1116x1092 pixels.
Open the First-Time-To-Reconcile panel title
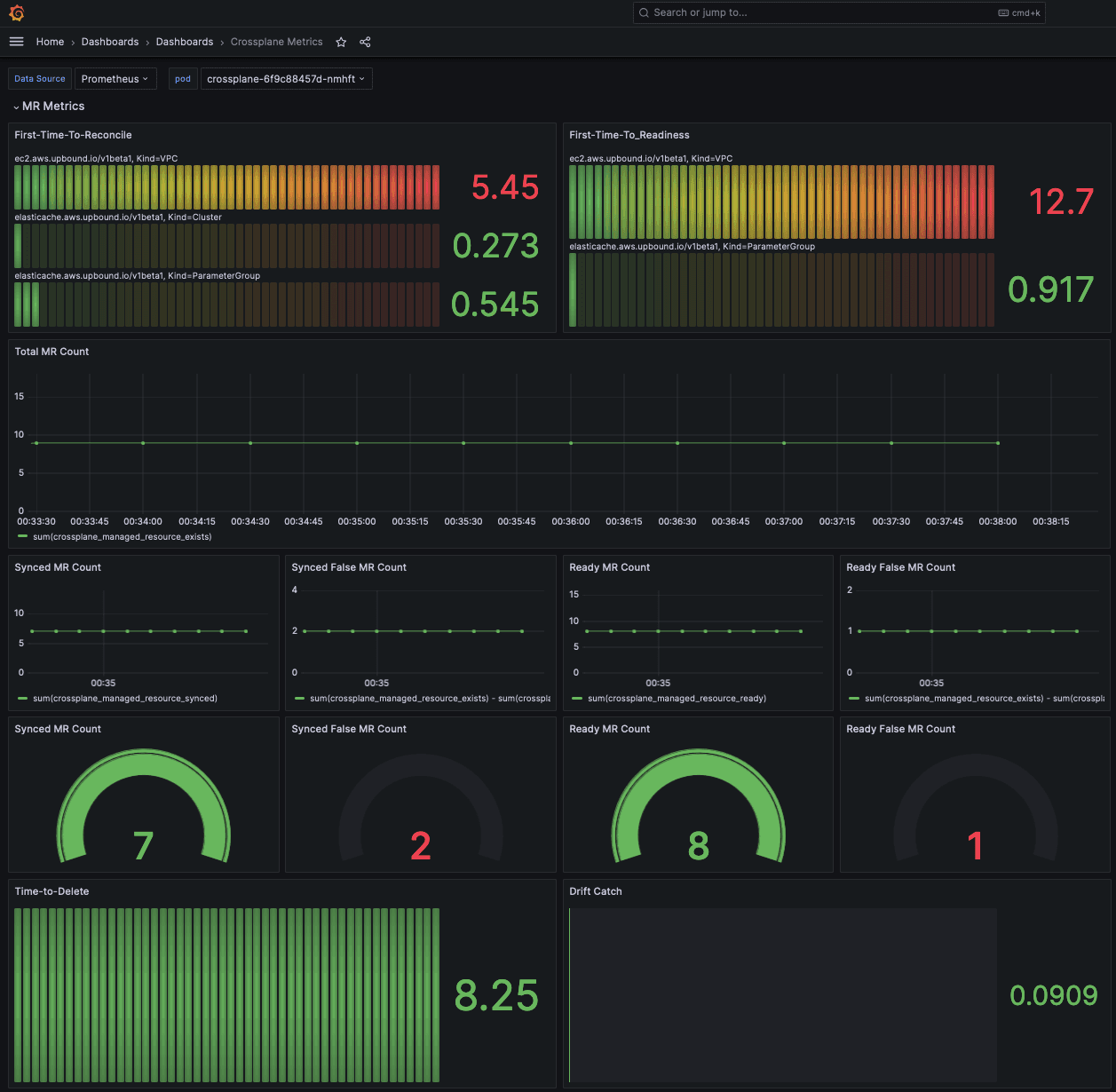tap(73, 135)
